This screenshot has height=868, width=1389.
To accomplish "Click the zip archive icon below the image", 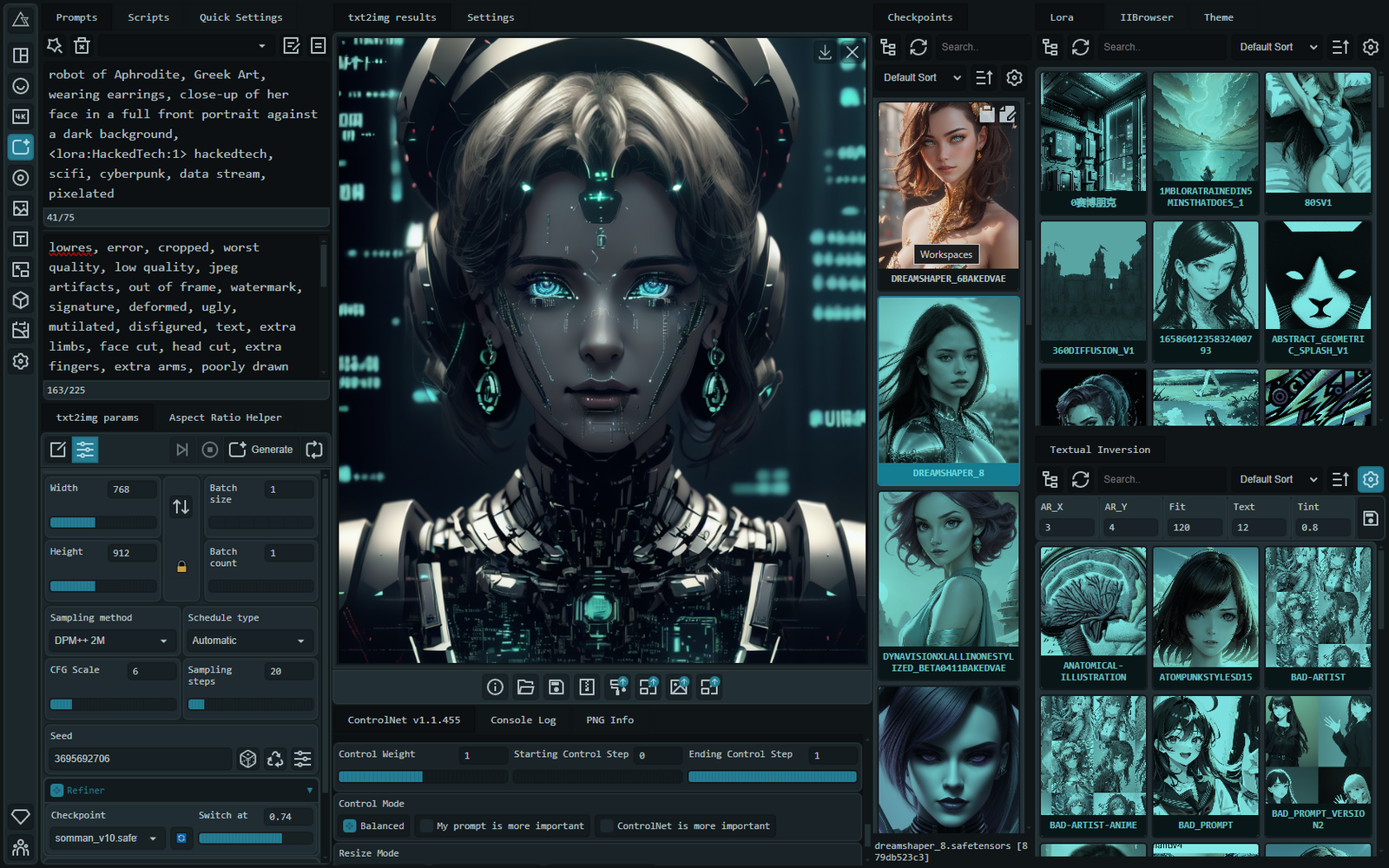I will pyautogui.click(x=587, y=687).
